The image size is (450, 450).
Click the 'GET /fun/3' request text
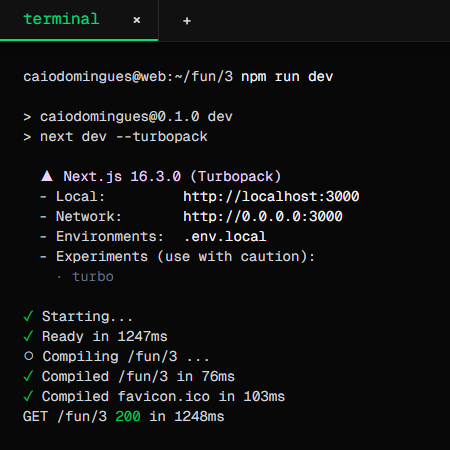tap(65, 417)
